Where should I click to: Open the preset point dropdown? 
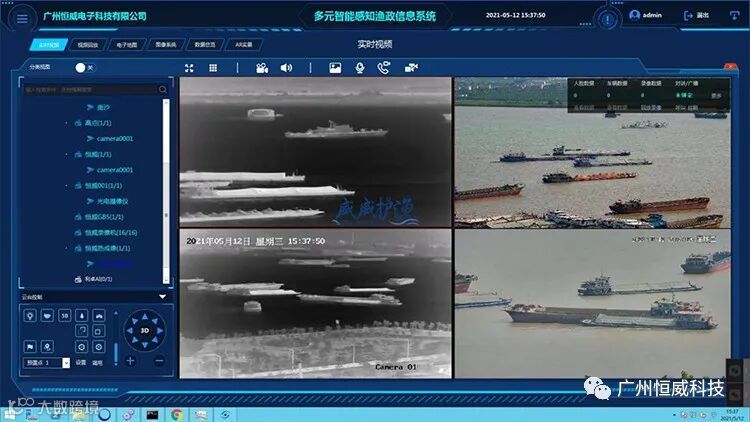pyautogui.click(x=66, y=363)
